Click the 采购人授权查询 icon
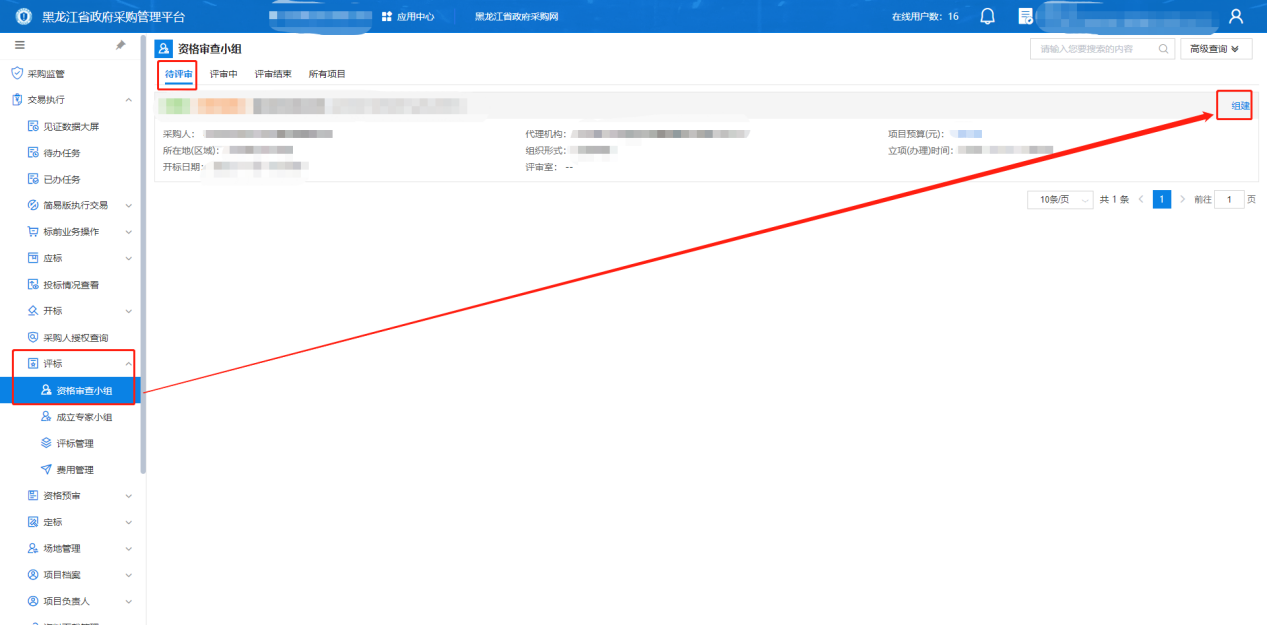Viewport: 1267px width, 625px height. pos(33,337)
